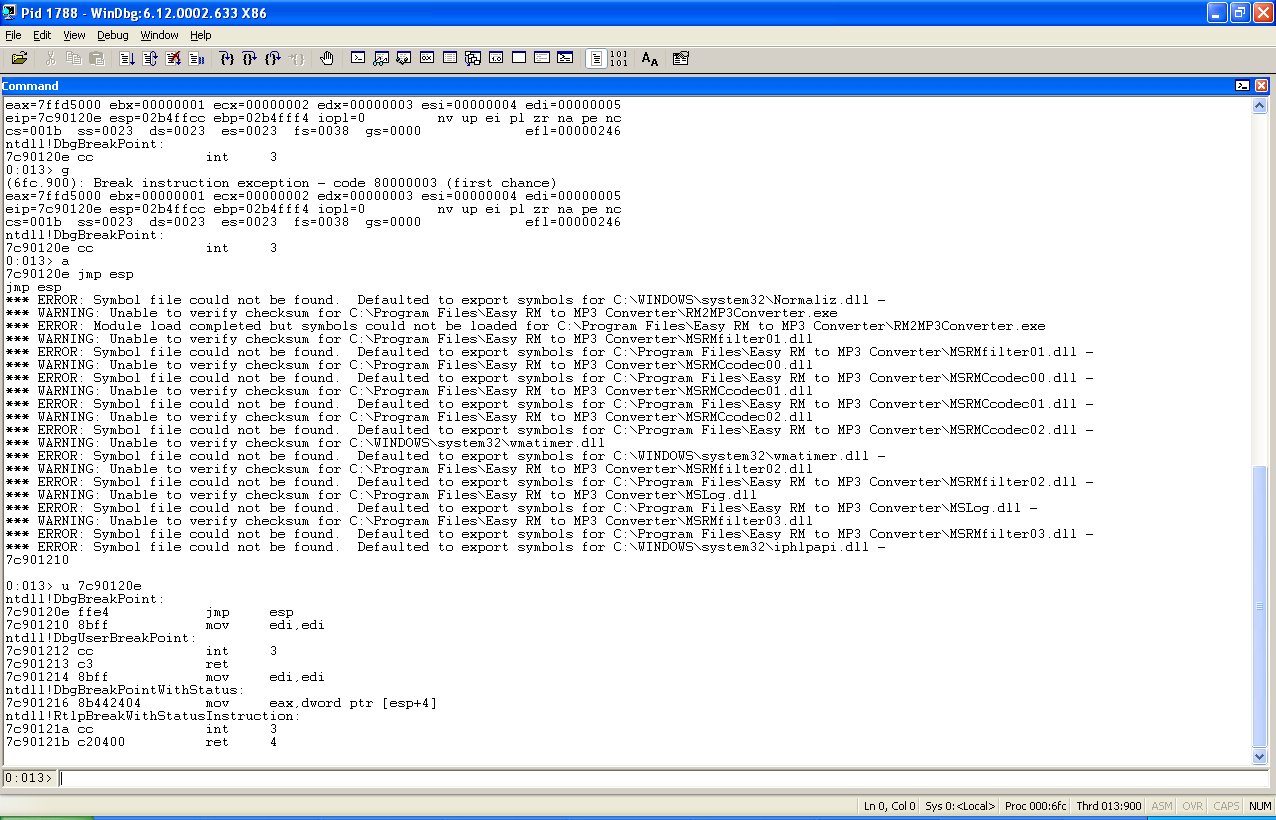Open the Disassembly window icon

(x=496, y=59)
